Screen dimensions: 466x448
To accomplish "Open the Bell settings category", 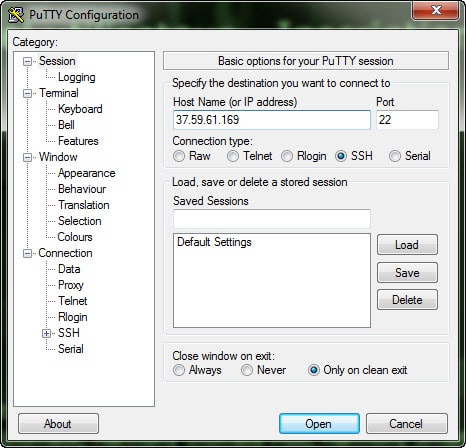I will [66, 125].
